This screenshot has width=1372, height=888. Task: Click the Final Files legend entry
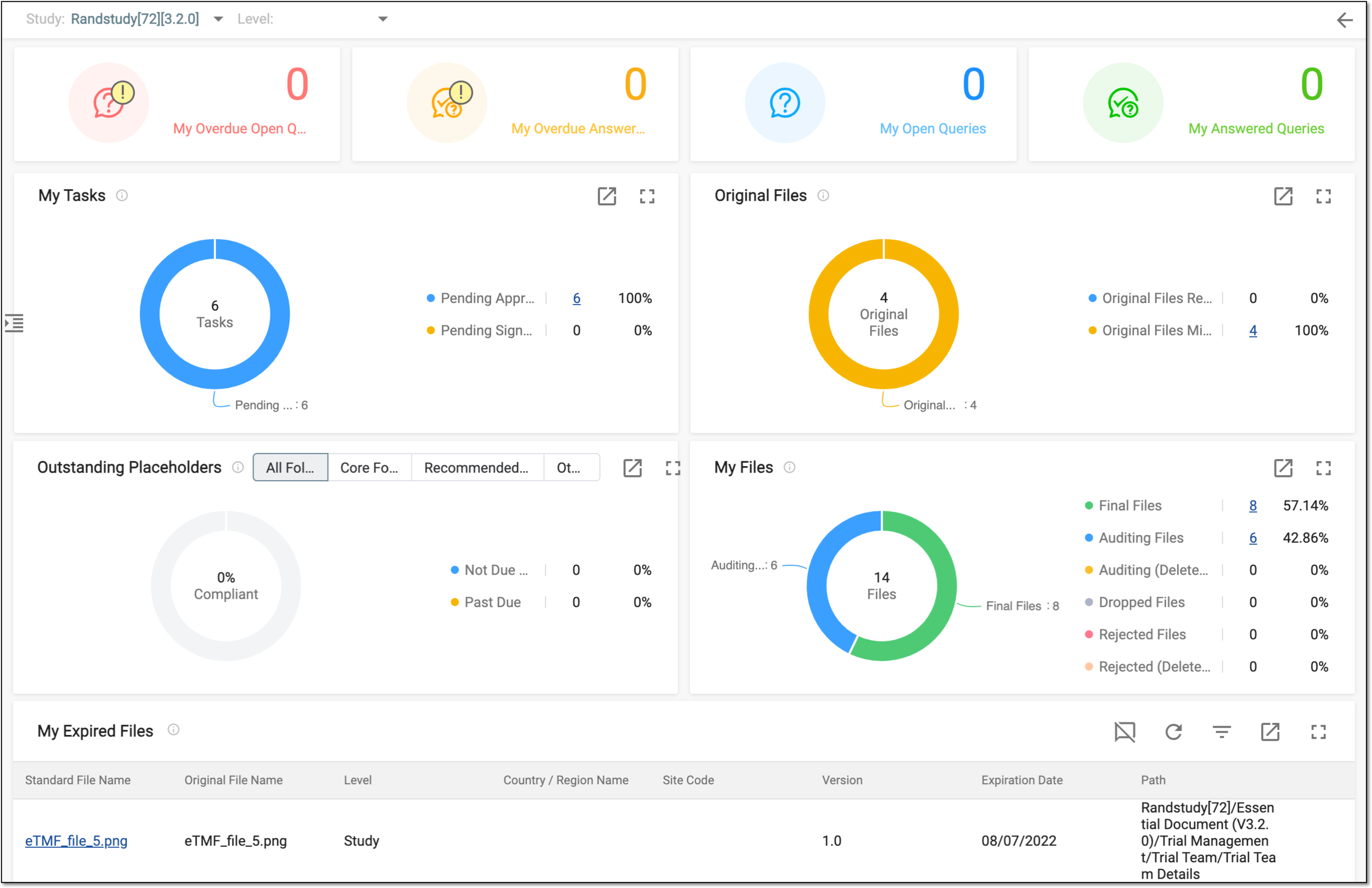[1123, 505]
